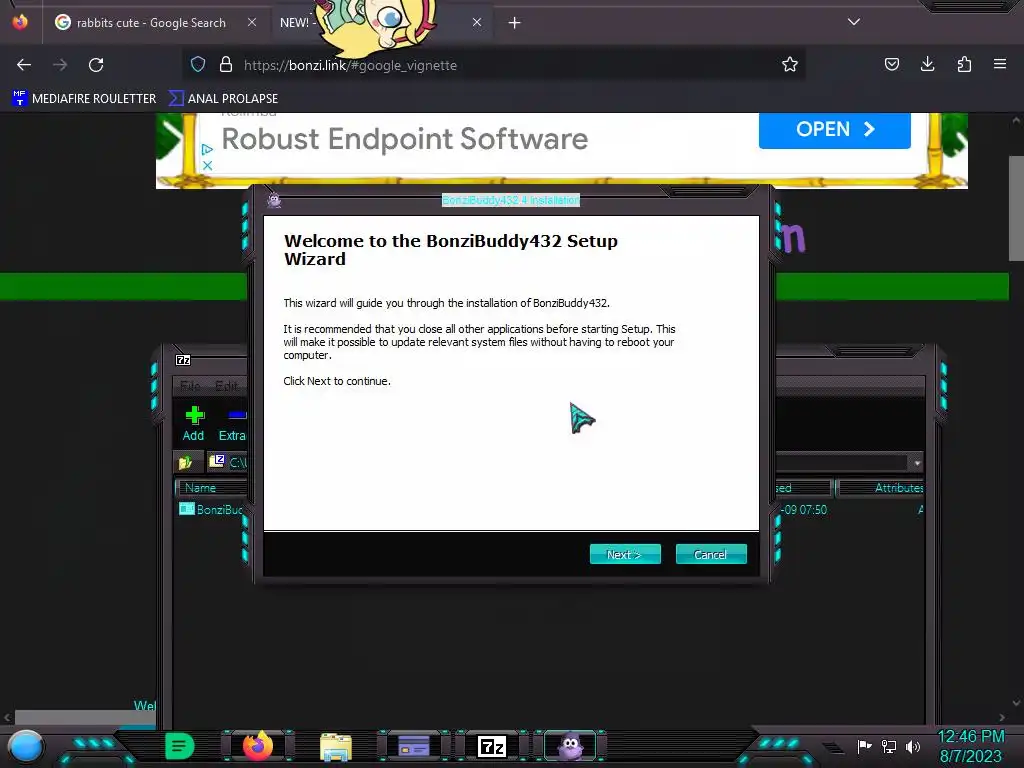Open the File menu in 7-Zip
Image resolution: width=1024 pixels, height=768 pixels.
(190, 386)
